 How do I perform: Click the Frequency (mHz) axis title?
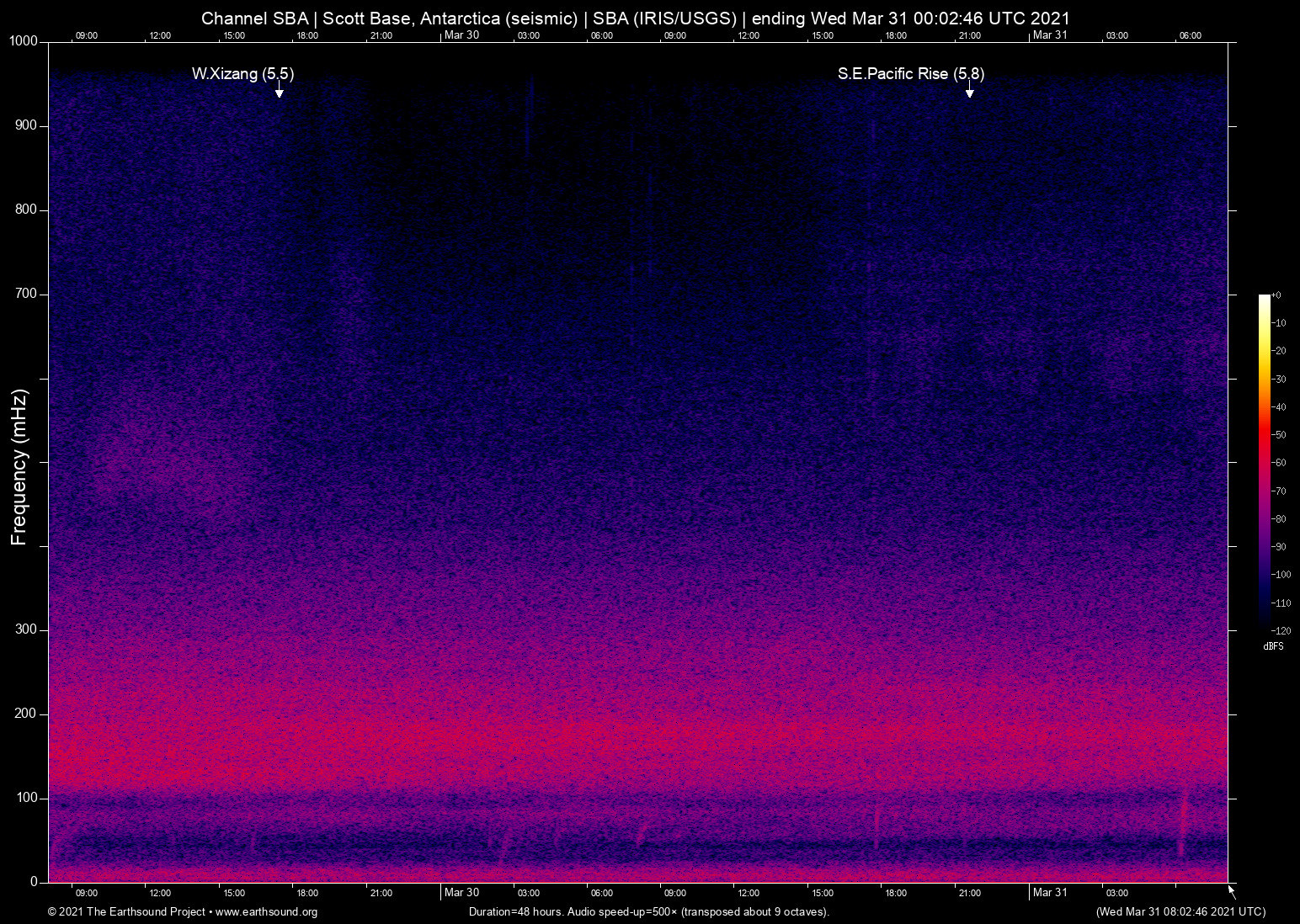tap(19, 467)
